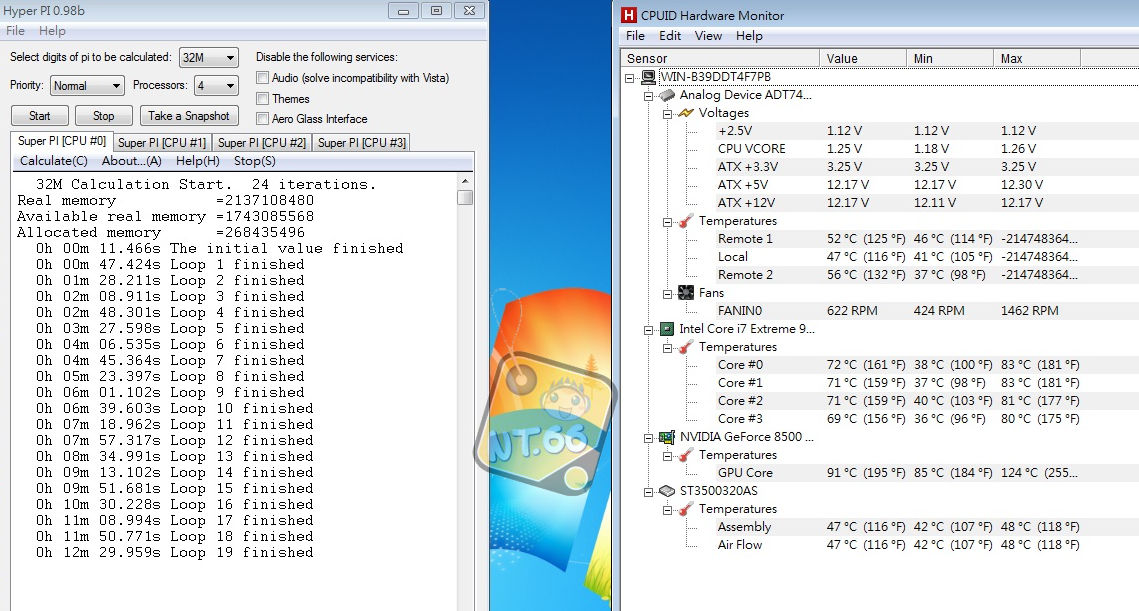Click the Sensor column header
Viewport: 1139px width, 611px height.
click(x=721, y=58)
